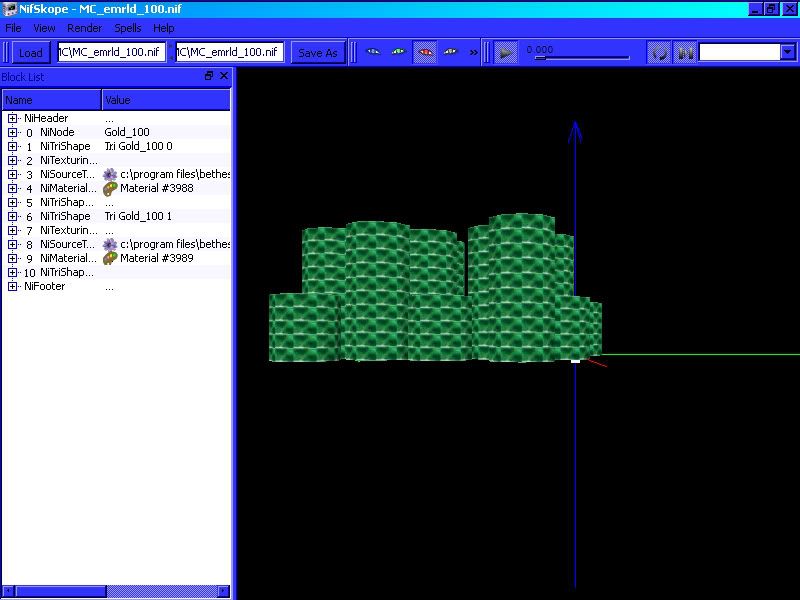Open the View menu
The height and width of the screenshot is (600, 800).
pyautogui.click(x=44, y=28)
